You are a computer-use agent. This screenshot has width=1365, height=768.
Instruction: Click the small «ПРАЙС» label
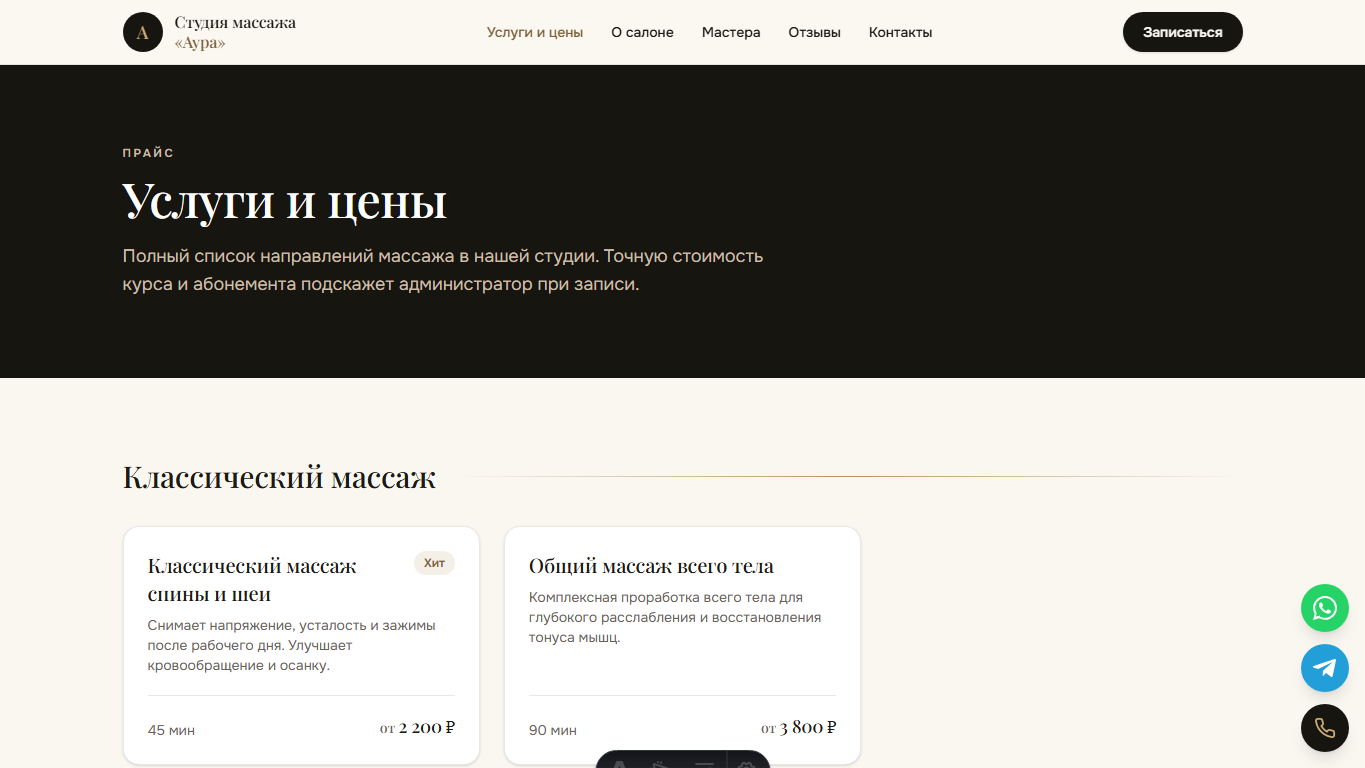click(x=148, y=153)
